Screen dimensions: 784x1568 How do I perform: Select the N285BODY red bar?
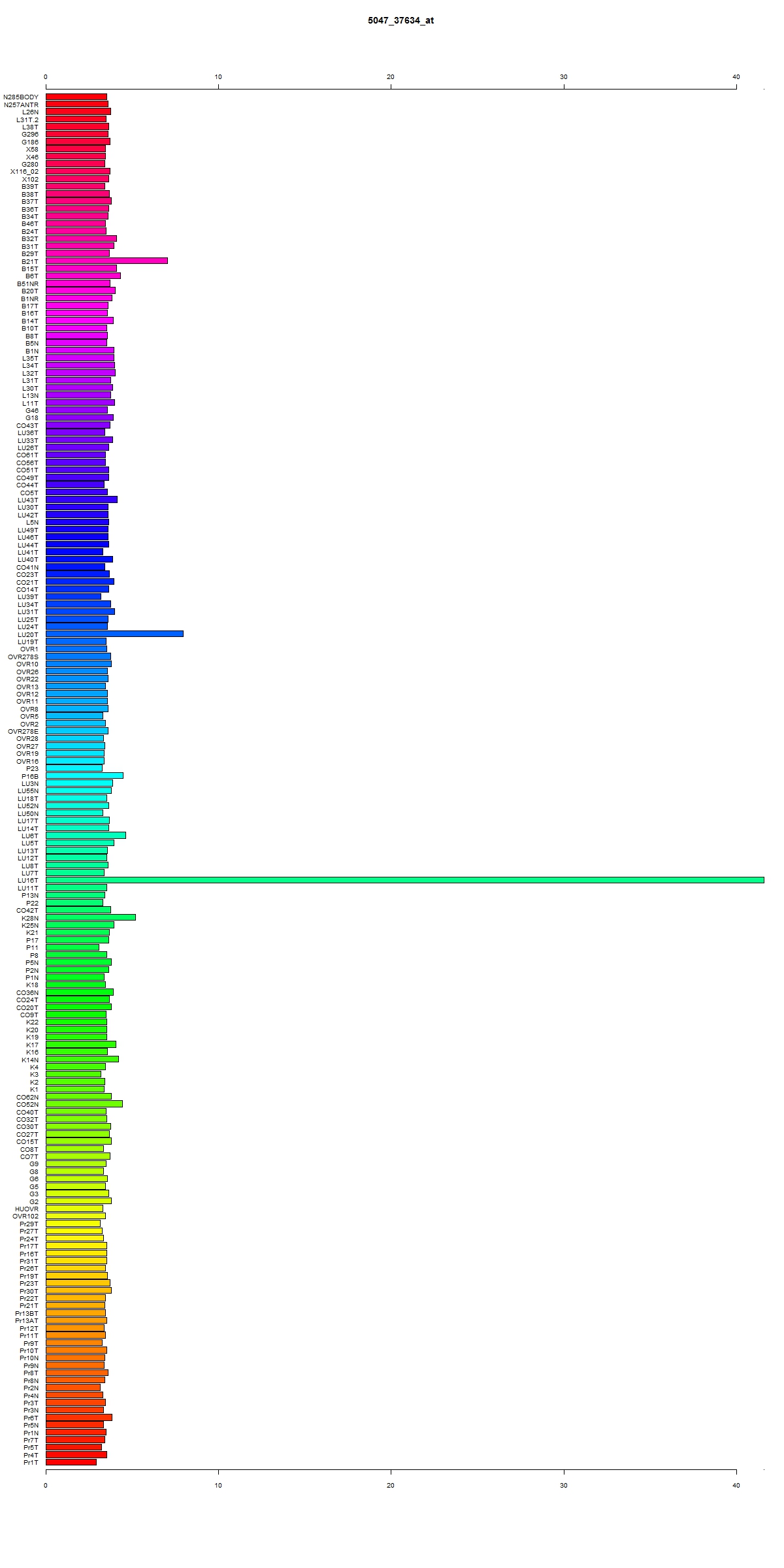76,97
